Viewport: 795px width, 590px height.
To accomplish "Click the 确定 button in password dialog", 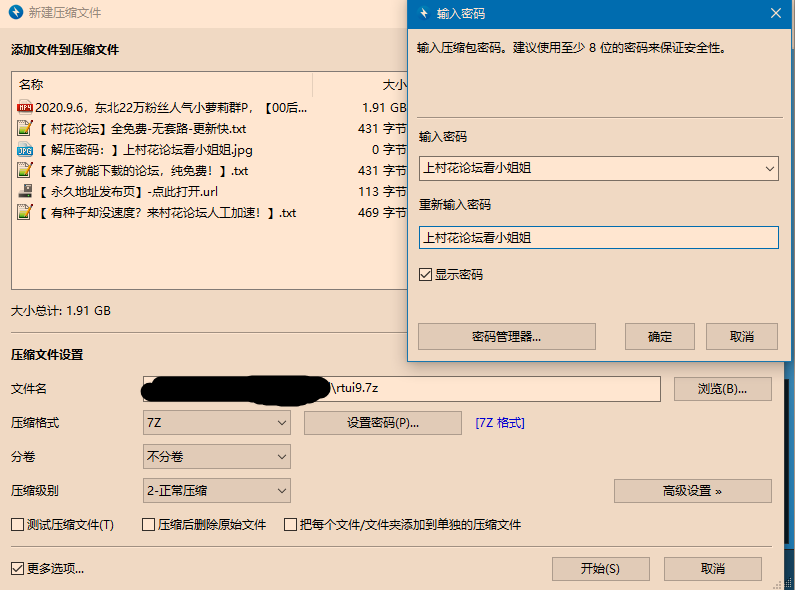I will [660, 336].
